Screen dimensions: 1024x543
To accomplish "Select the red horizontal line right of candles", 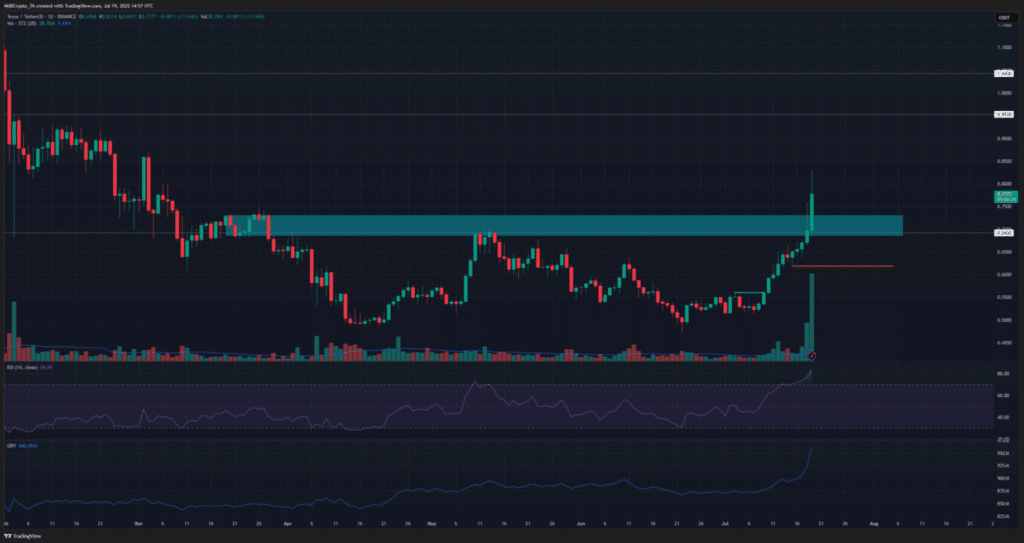I will point(850,266).
